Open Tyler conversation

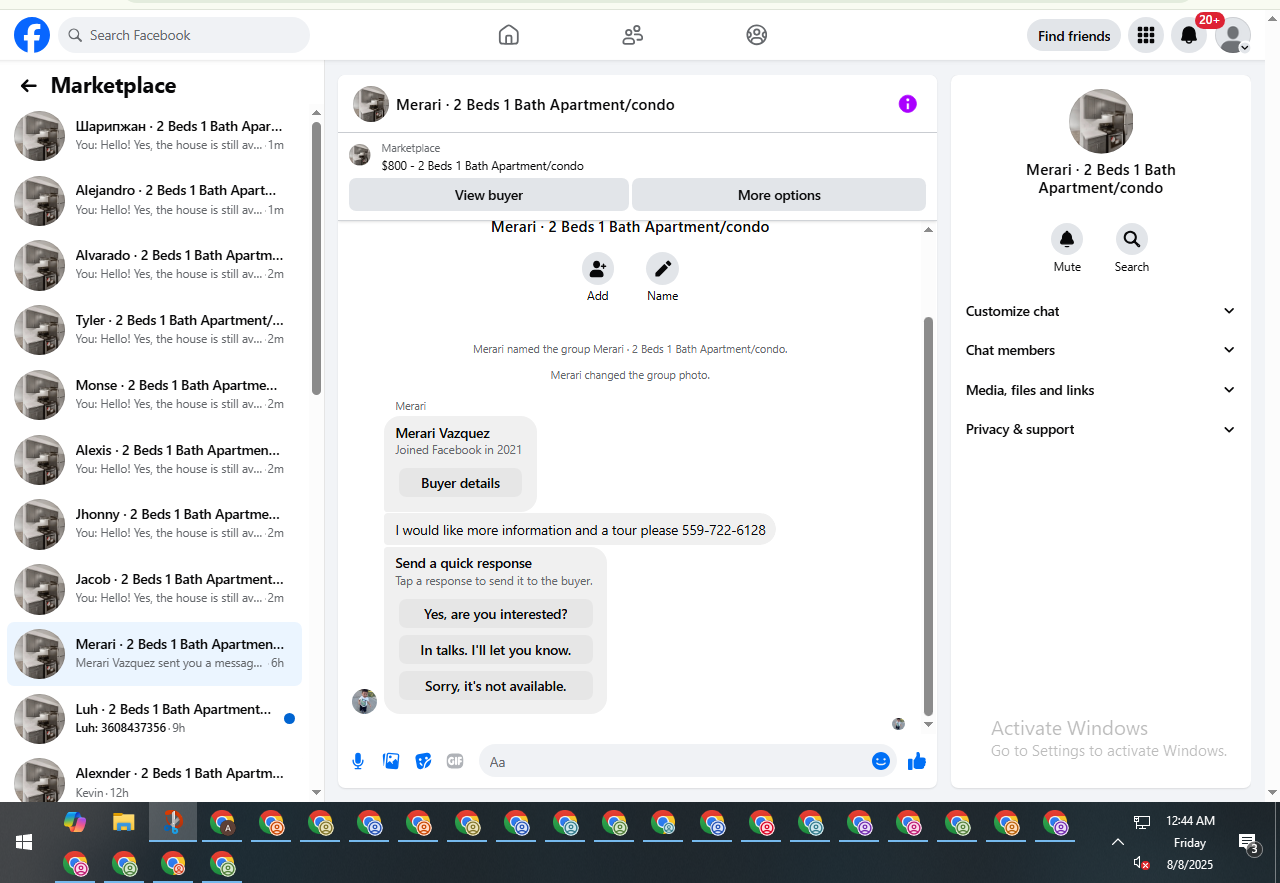pos(154,330)
